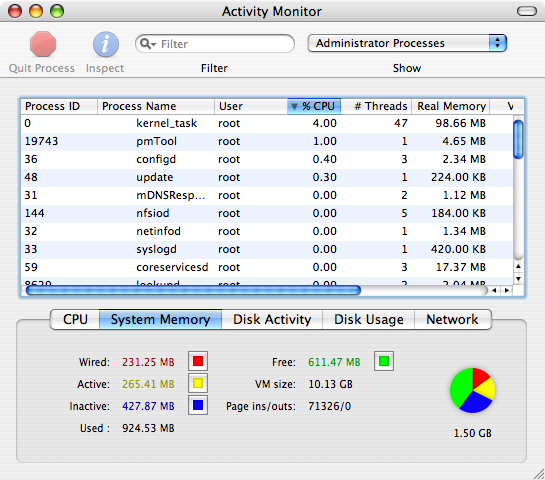Click the Active 265.41 MB value
Screen dimensions: 545x480
[x=148, y=384]
